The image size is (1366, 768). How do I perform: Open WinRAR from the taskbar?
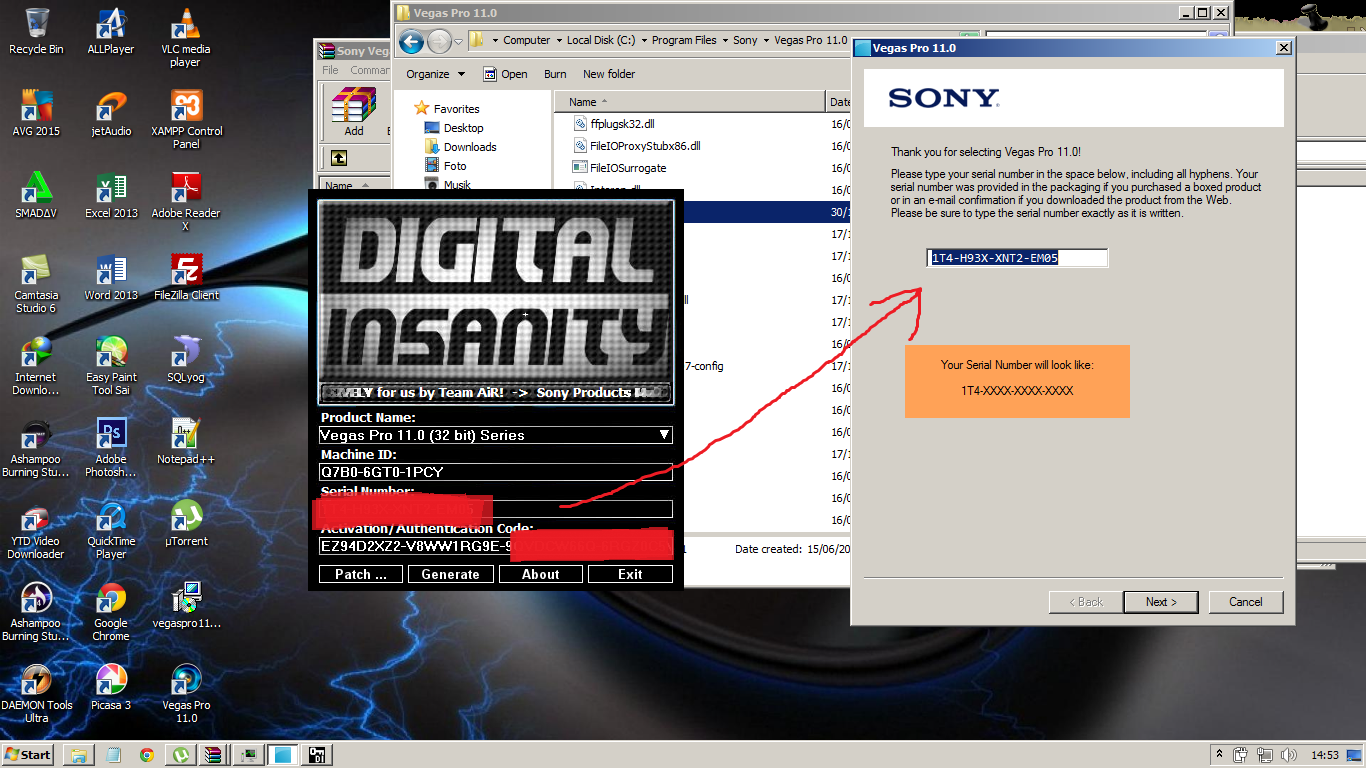(213, 755)
